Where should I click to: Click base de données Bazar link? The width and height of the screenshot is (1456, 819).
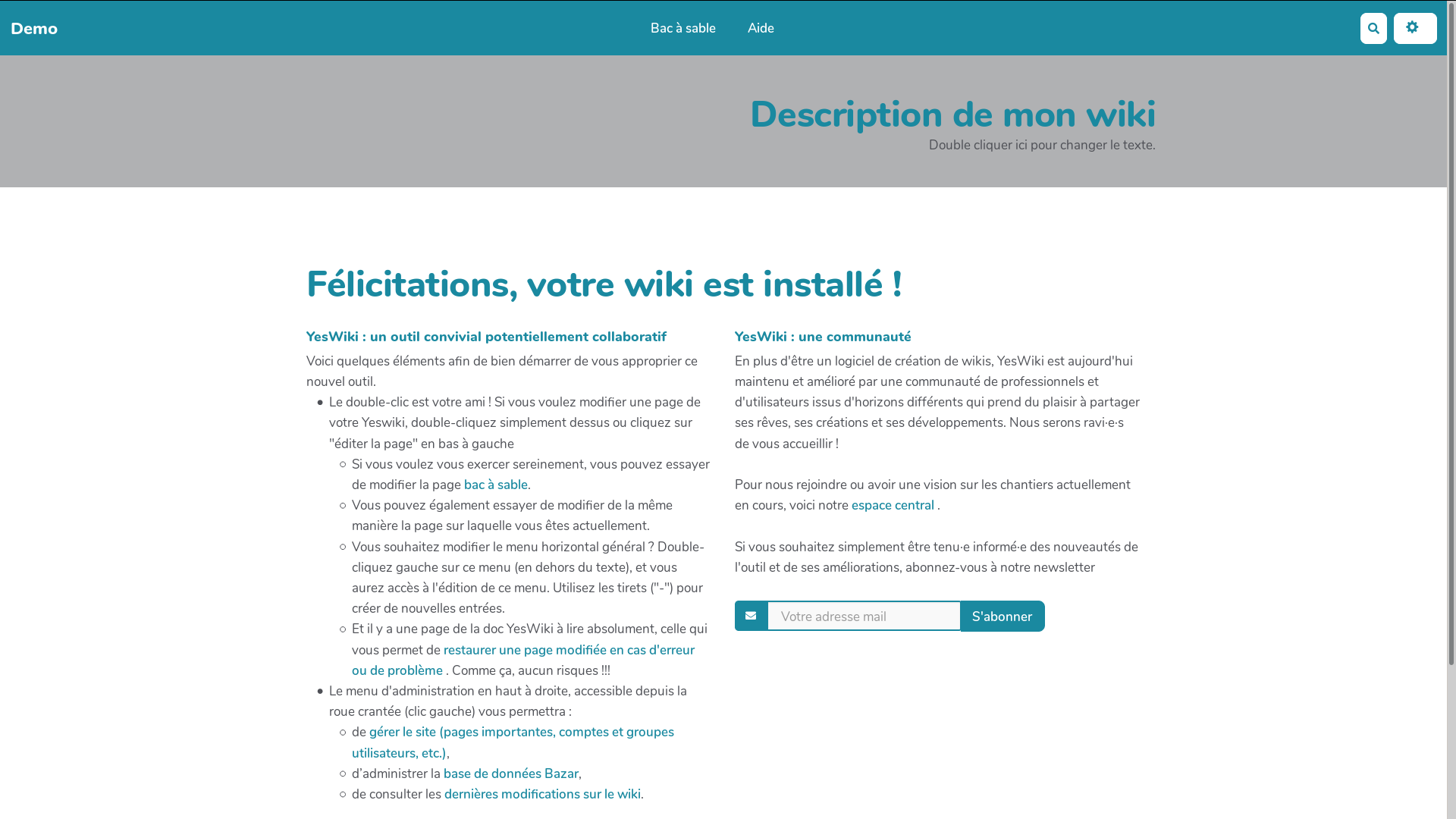(x=511, y=773)
